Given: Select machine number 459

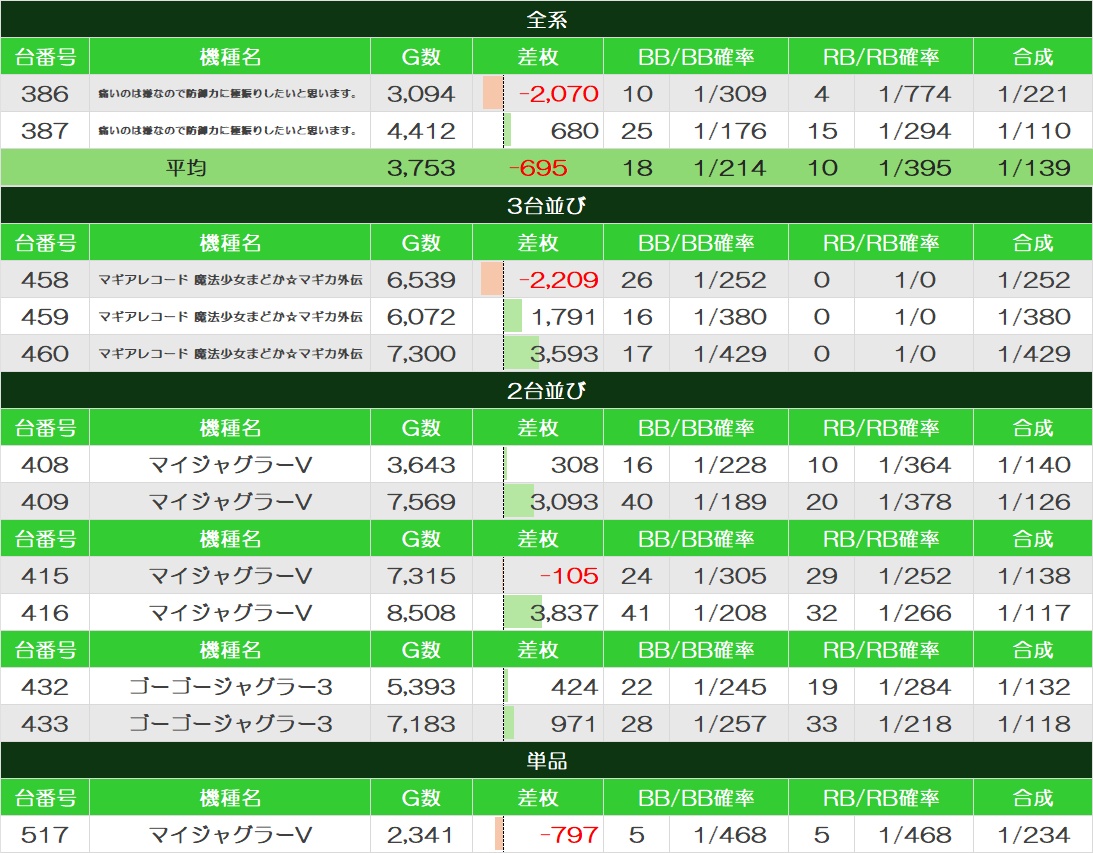Looking at the screenshot, I should (x=45, y=316).
